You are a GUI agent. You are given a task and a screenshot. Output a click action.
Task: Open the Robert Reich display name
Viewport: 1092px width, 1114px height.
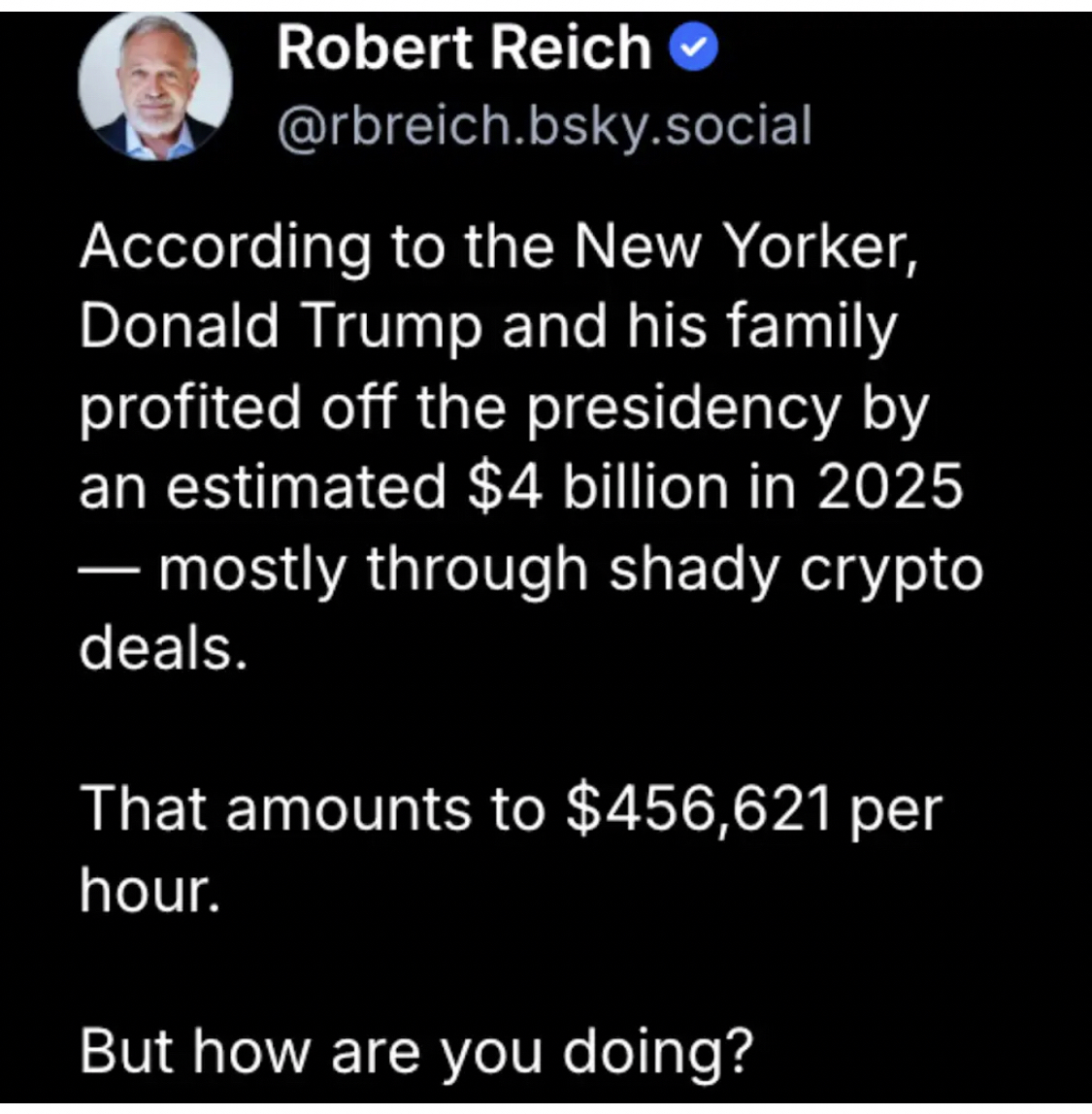pos(464,49)
